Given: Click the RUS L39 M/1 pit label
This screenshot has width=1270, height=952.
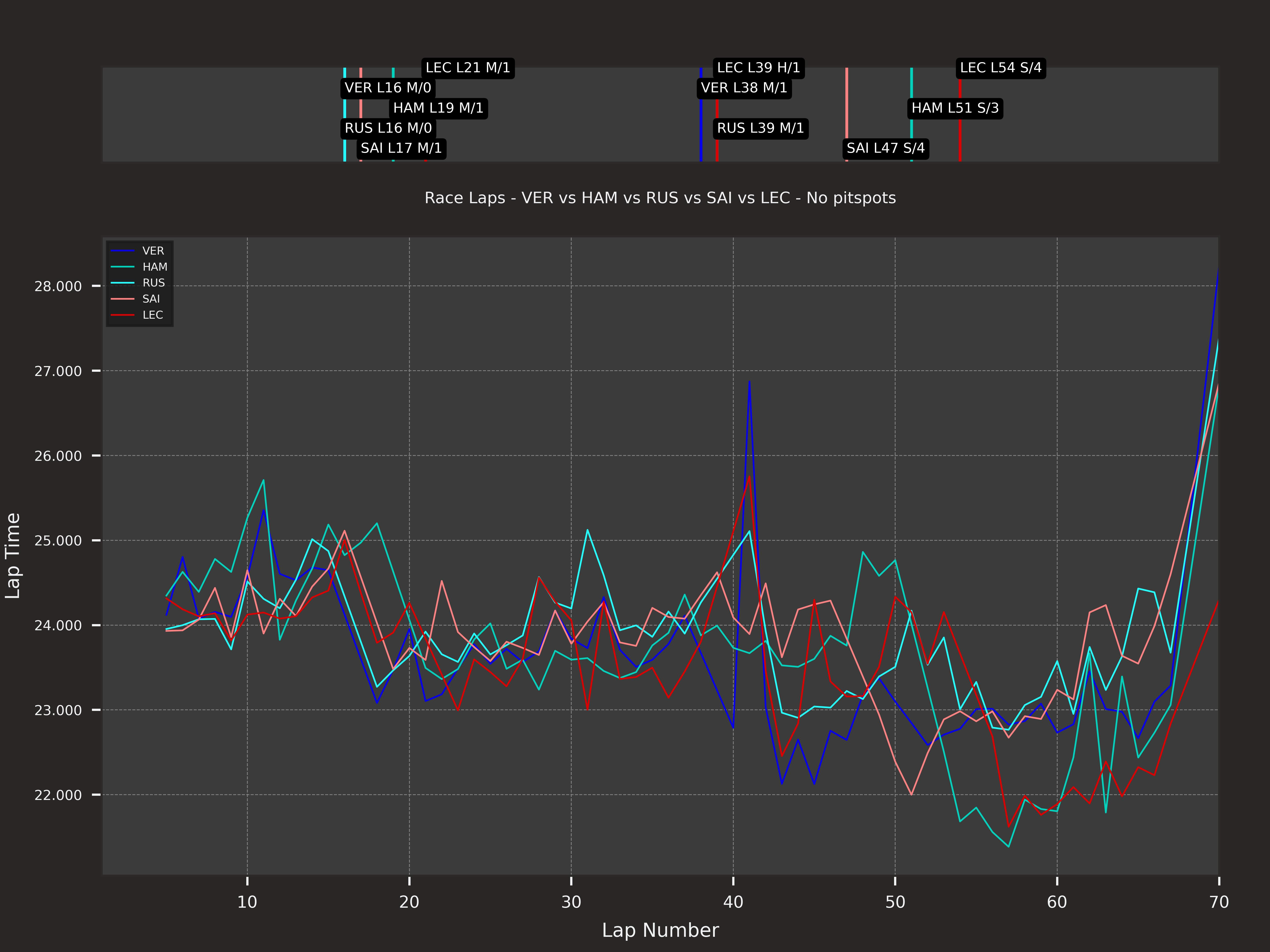Looking at the screenshot, I should coord(760,128).
